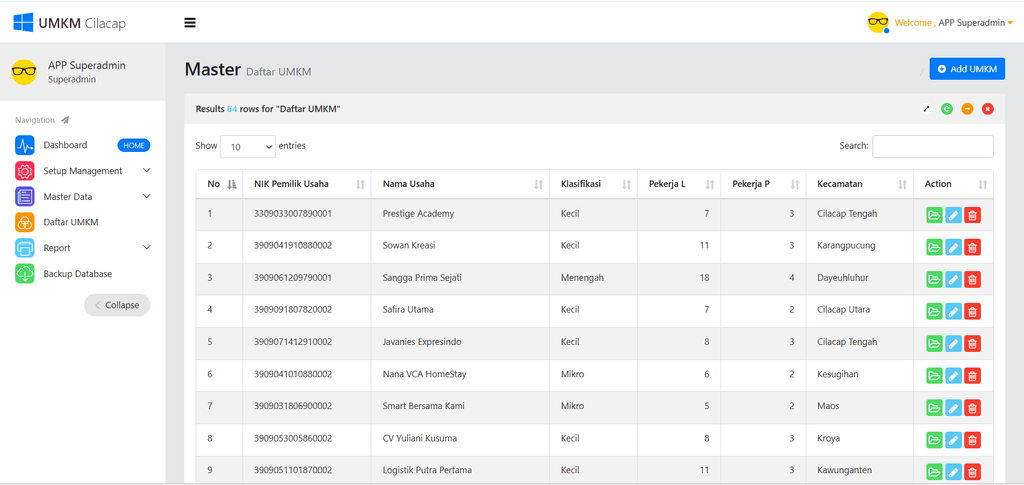
Task: Expand the Setup Management submenu chevron
Action: click(x=146, y=170)
